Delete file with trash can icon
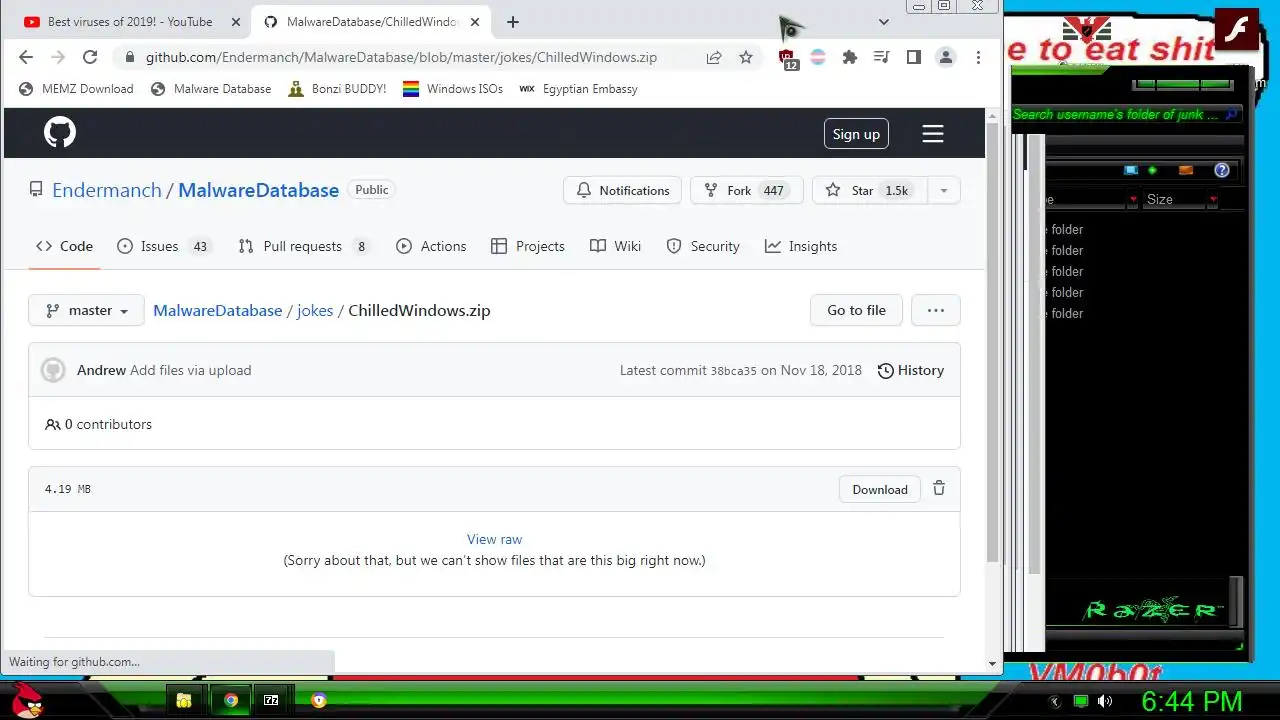Screen dimensions: 1280x720 [939, 489]
